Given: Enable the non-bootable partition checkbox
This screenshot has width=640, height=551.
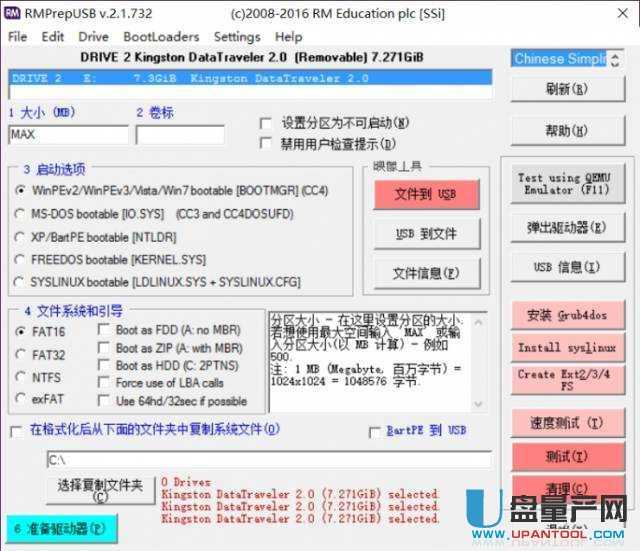Looking at the screenshot, I should (x=266, y=123).
